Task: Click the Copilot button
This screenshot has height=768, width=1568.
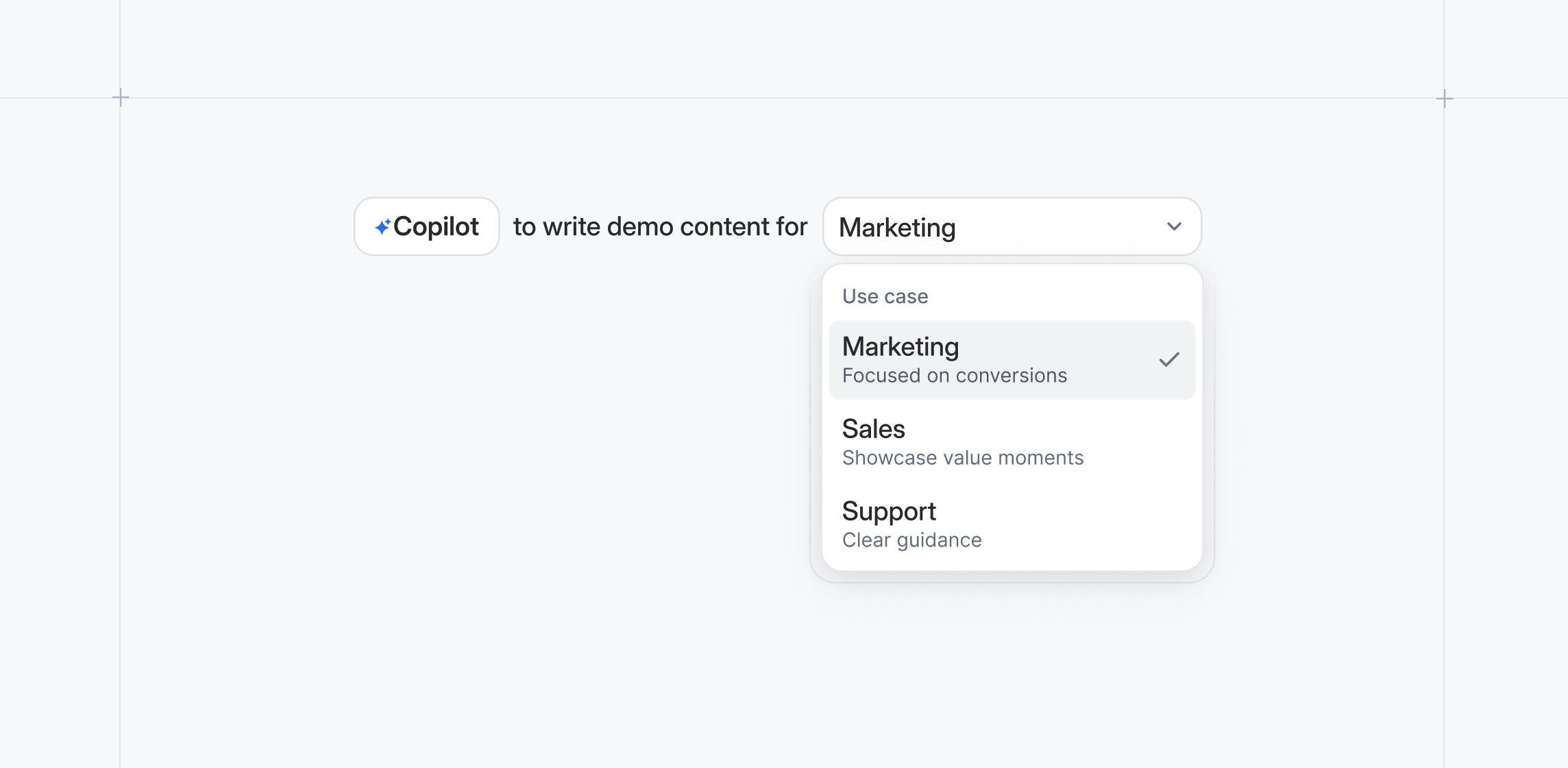Action: 426,226
